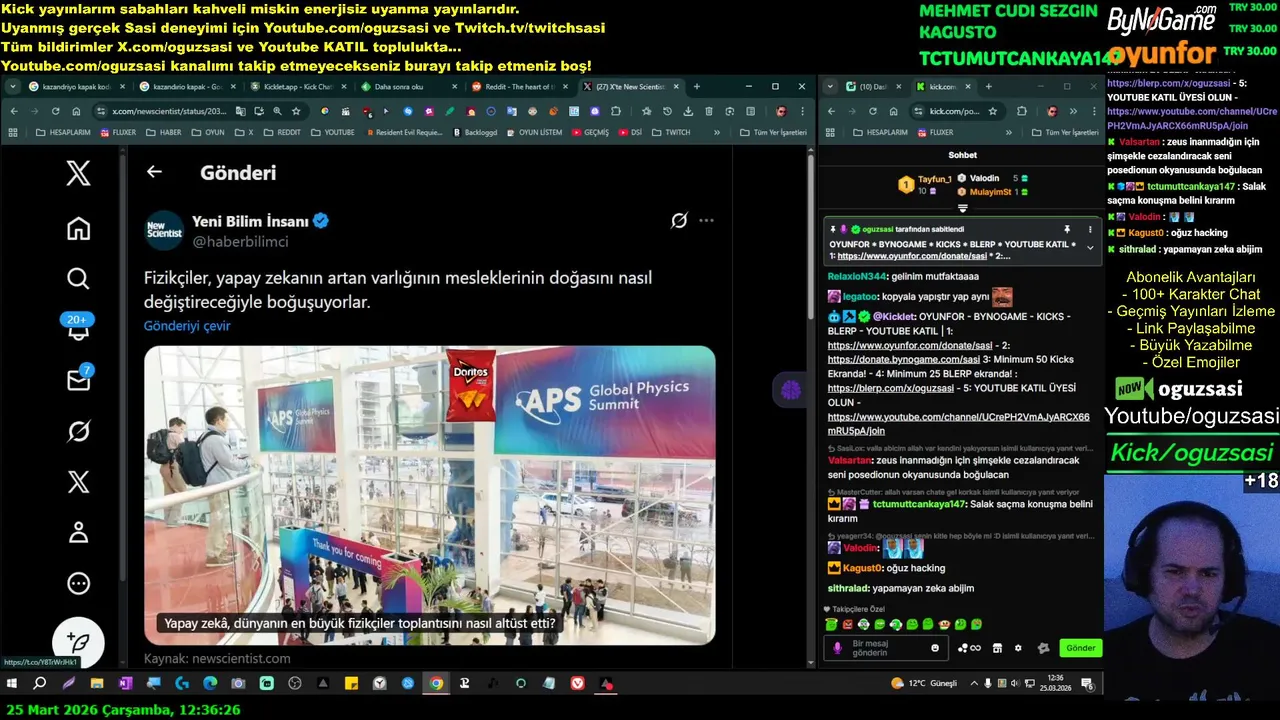Expand the leaderboard with the down arrow
This screenshot has height=720, width=1280.
962,208
